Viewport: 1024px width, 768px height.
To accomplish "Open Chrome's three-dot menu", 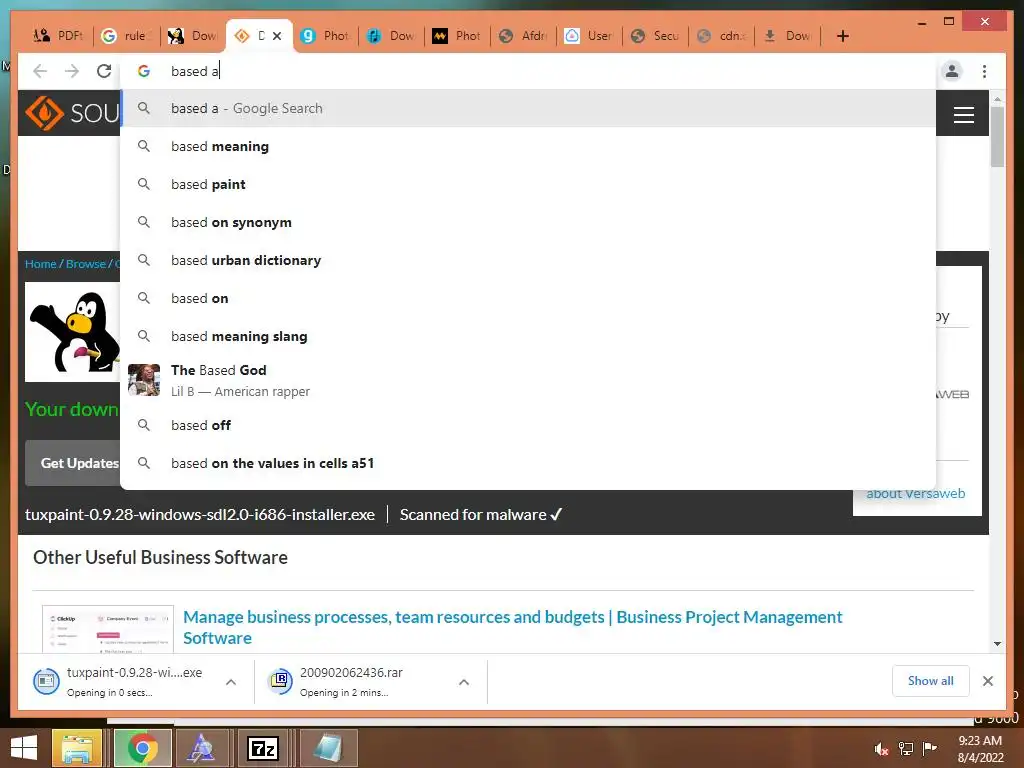I will click(984, 71).
